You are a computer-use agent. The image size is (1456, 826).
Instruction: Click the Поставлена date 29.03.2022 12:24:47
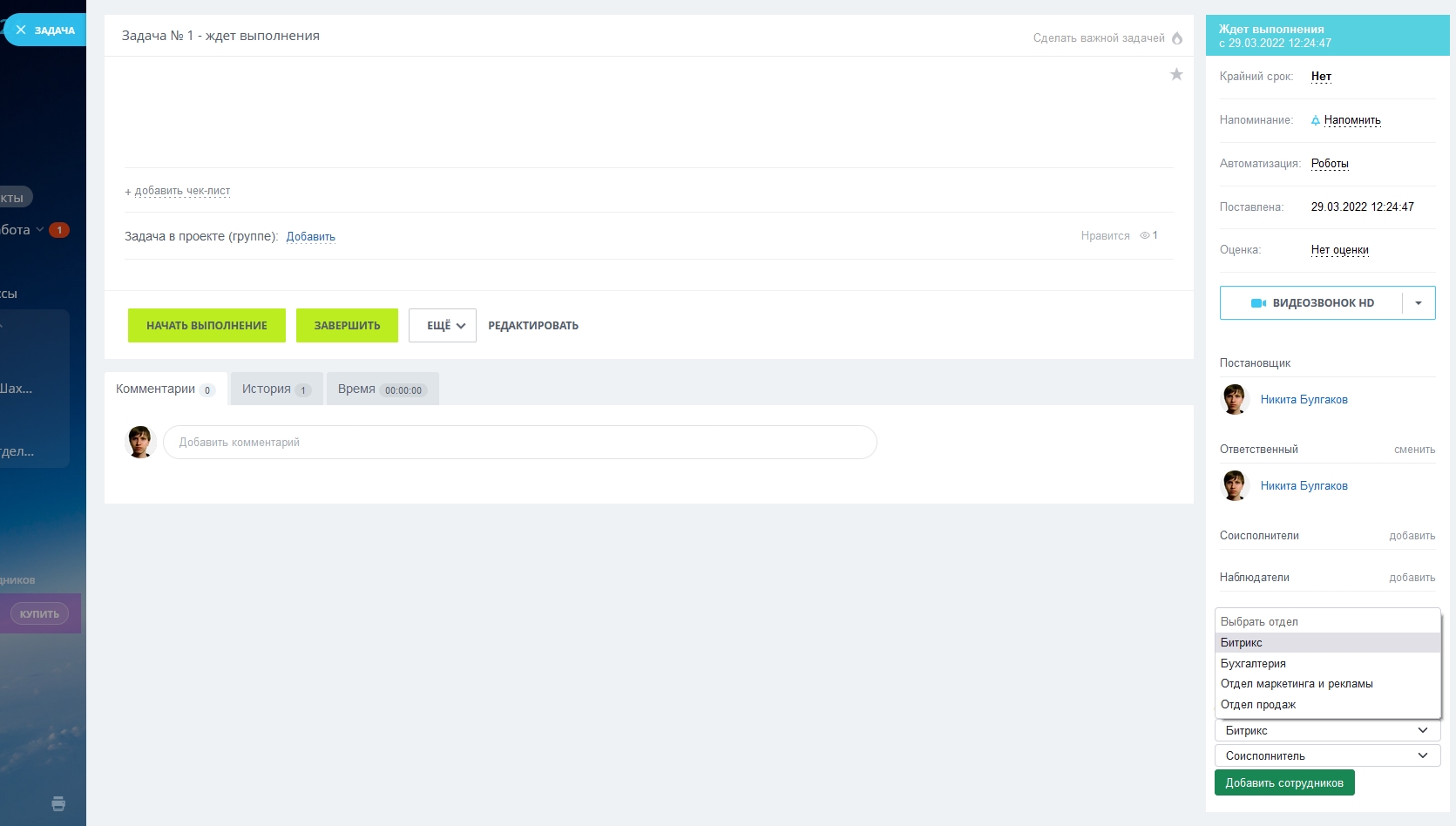tap(1363, 207)
